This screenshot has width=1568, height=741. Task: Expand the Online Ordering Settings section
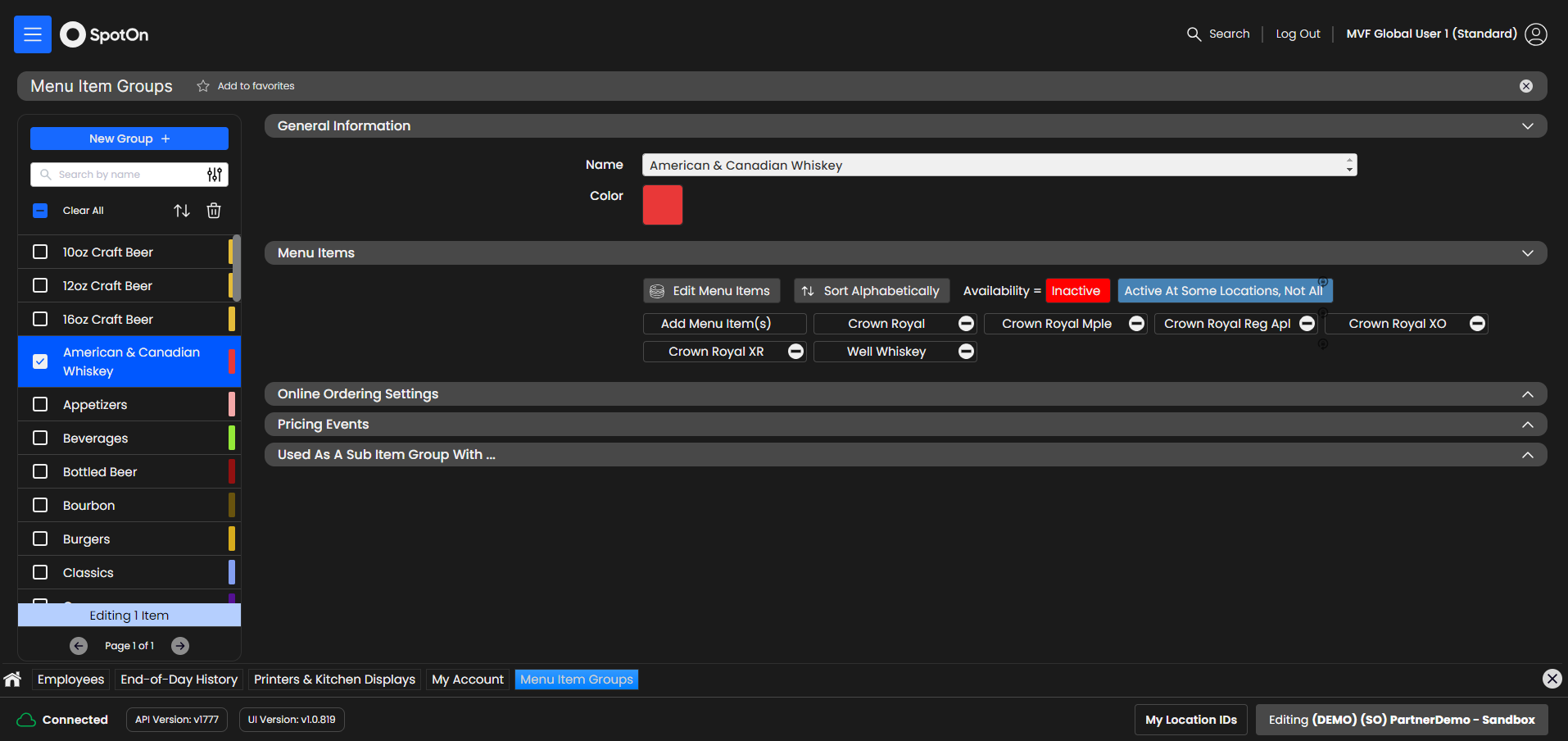pyautogui.click(x=1528, y=394)
